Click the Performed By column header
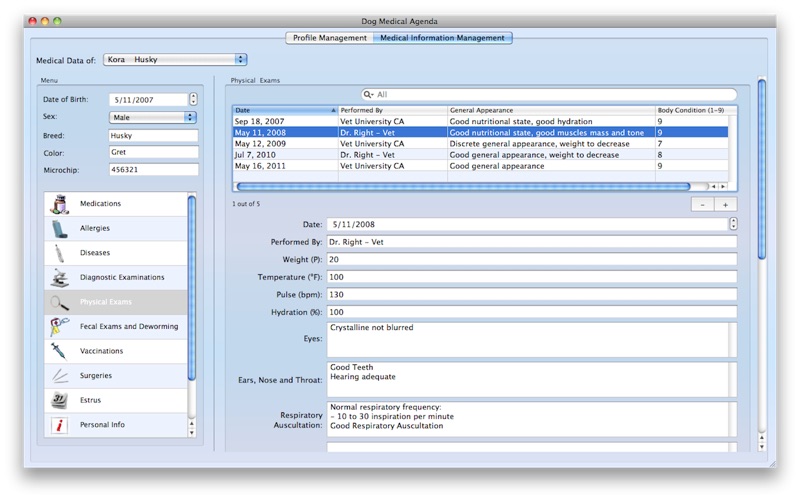 point(393,110)
